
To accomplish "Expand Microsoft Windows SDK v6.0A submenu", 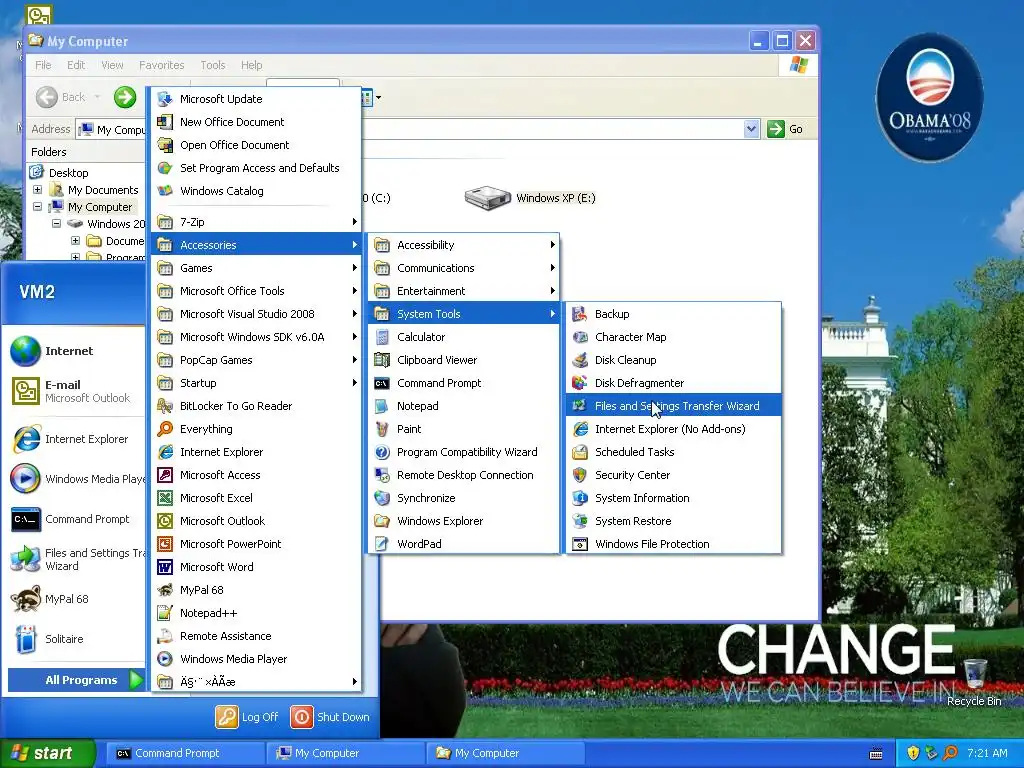I will point(256,337).
